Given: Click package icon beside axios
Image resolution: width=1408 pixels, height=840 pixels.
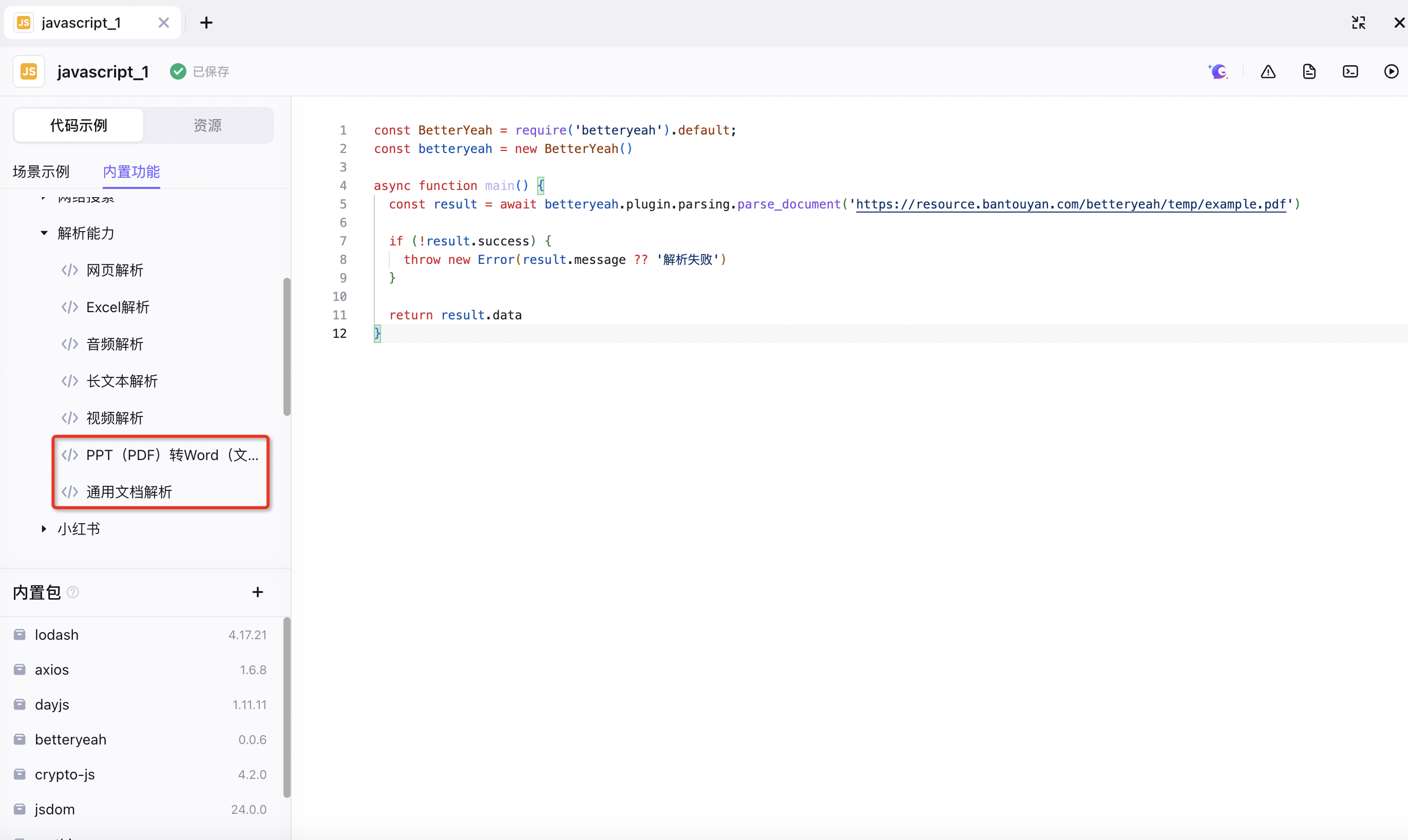Looking at the screenshot, I should (19, 669).
